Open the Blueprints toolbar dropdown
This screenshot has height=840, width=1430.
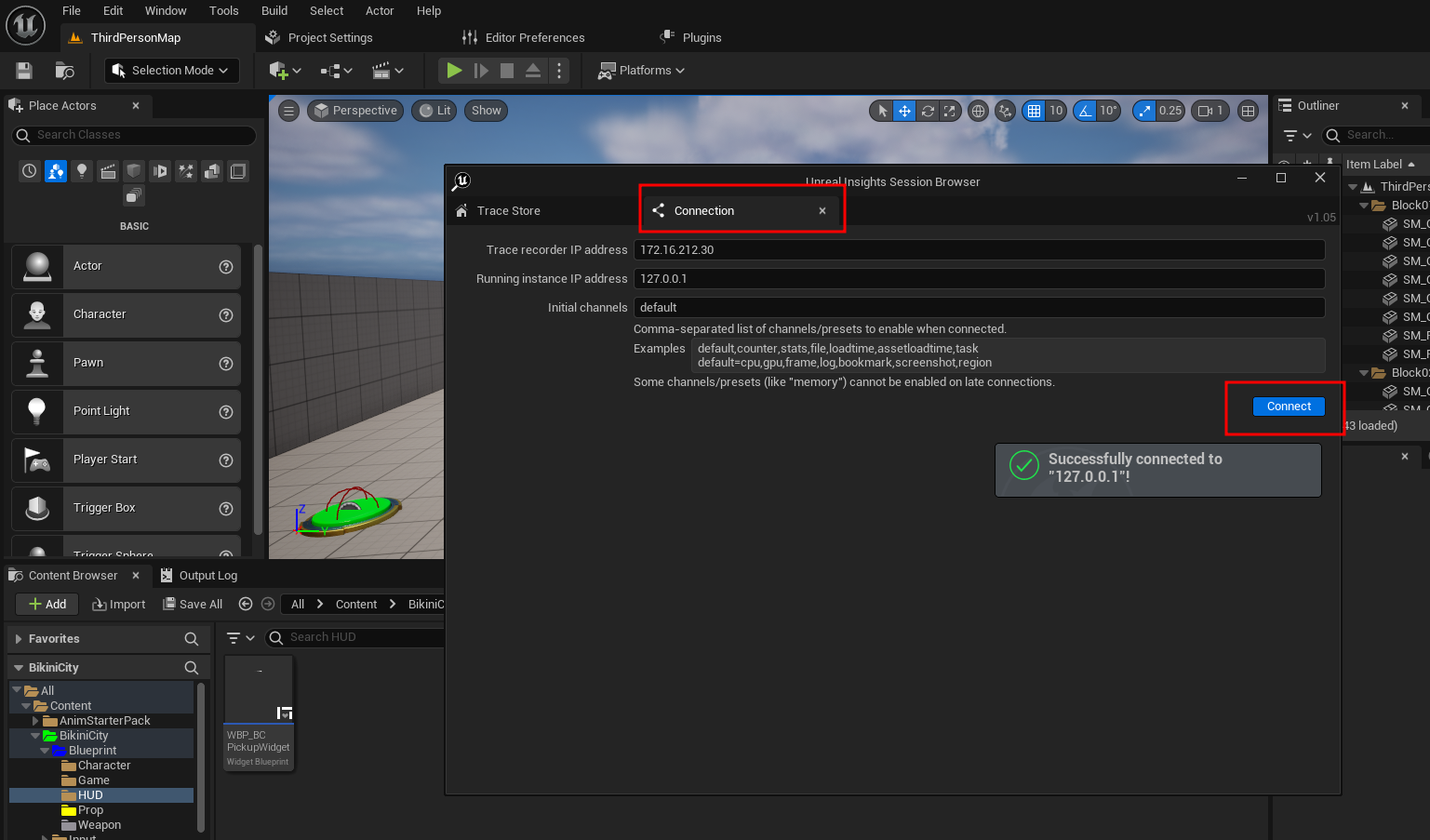(336, 71)
